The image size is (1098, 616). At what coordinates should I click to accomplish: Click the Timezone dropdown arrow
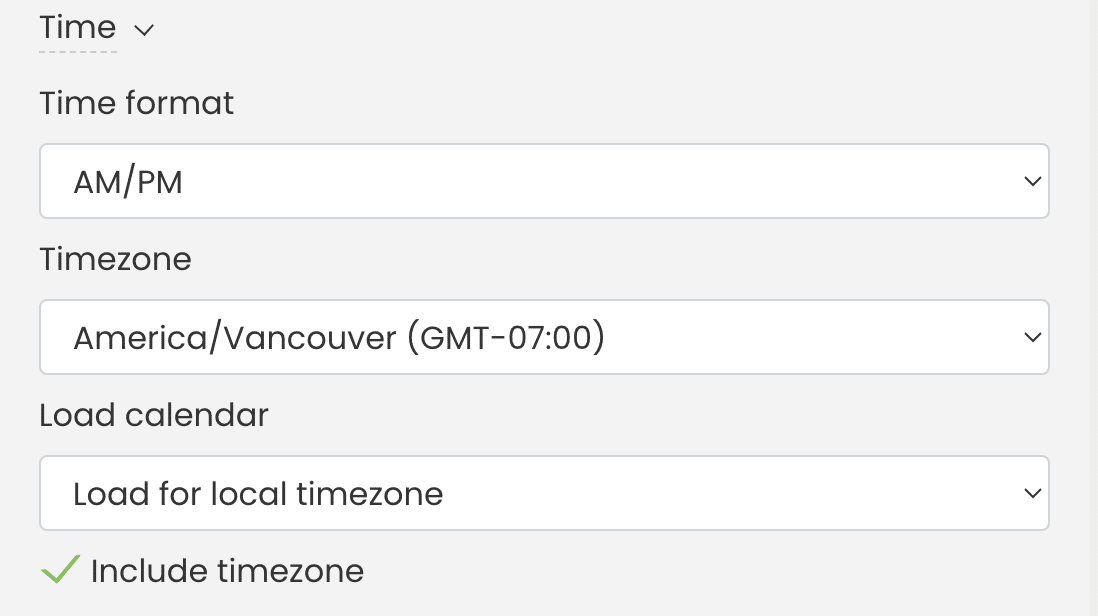click(x=1032, y=337)
